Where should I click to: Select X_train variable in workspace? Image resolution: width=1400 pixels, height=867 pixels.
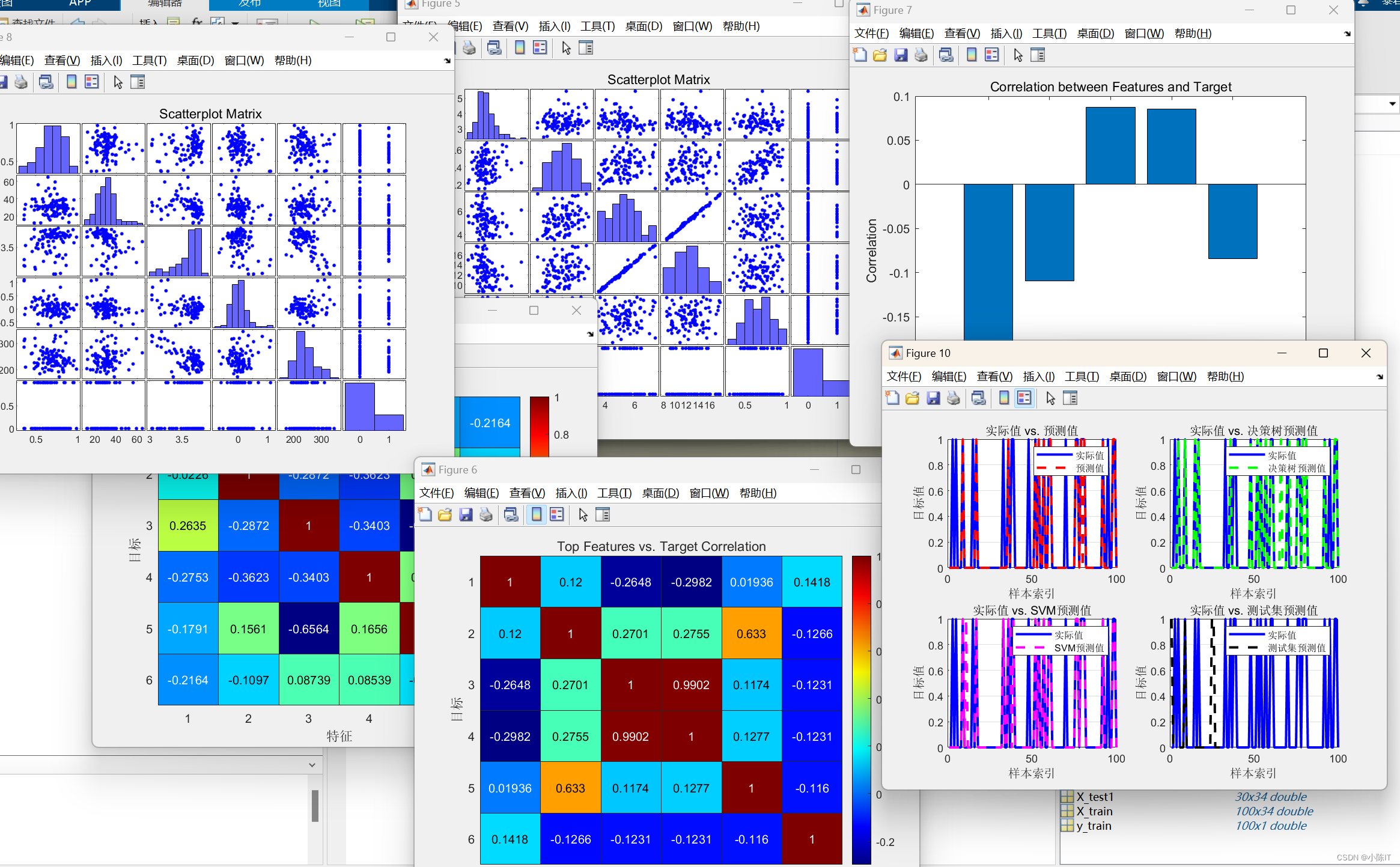point(1094,811)
